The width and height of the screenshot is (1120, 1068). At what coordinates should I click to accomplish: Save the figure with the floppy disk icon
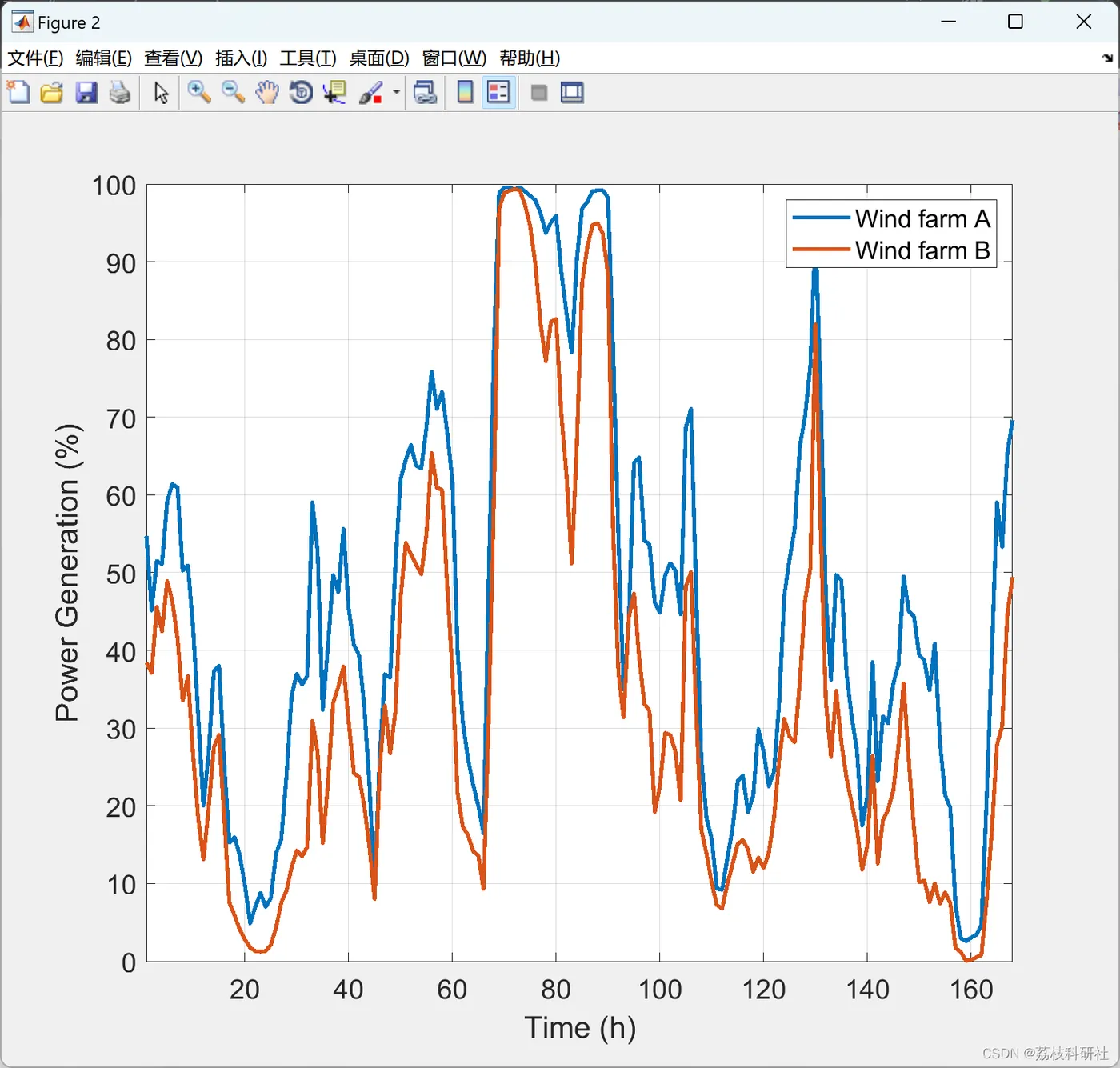[86, 93]
